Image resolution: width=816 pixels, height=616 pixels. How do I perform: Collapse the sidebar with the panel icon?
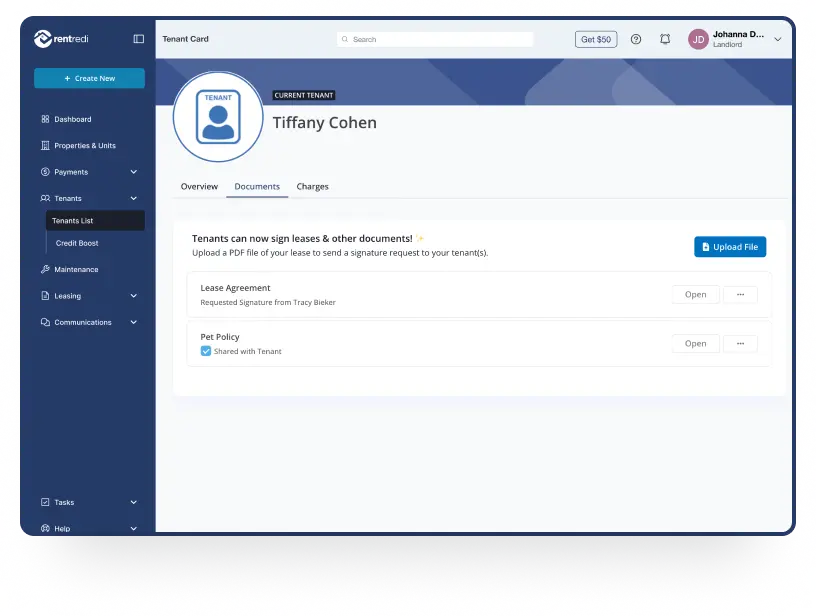coord(139,39)
